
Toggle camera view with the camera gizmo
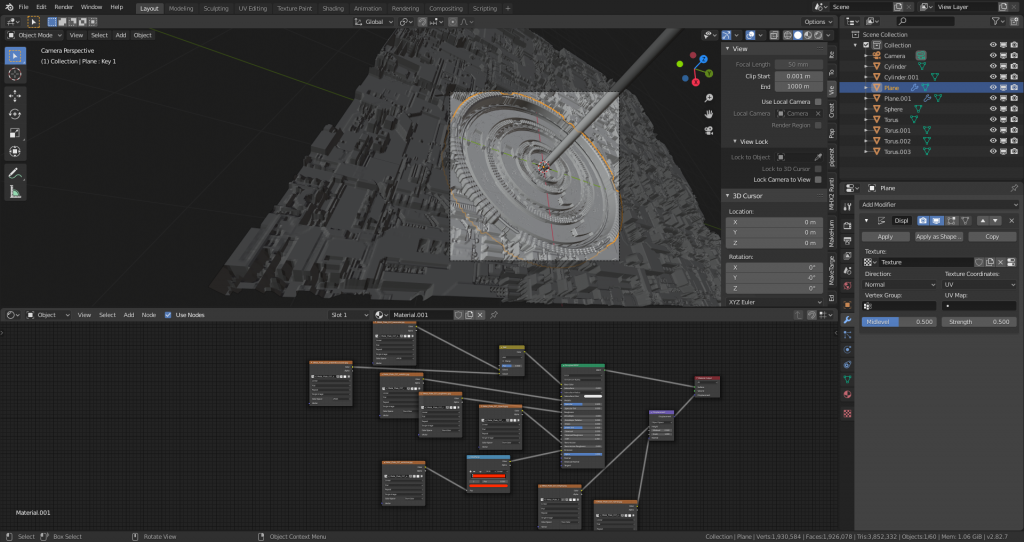point(709,130)
